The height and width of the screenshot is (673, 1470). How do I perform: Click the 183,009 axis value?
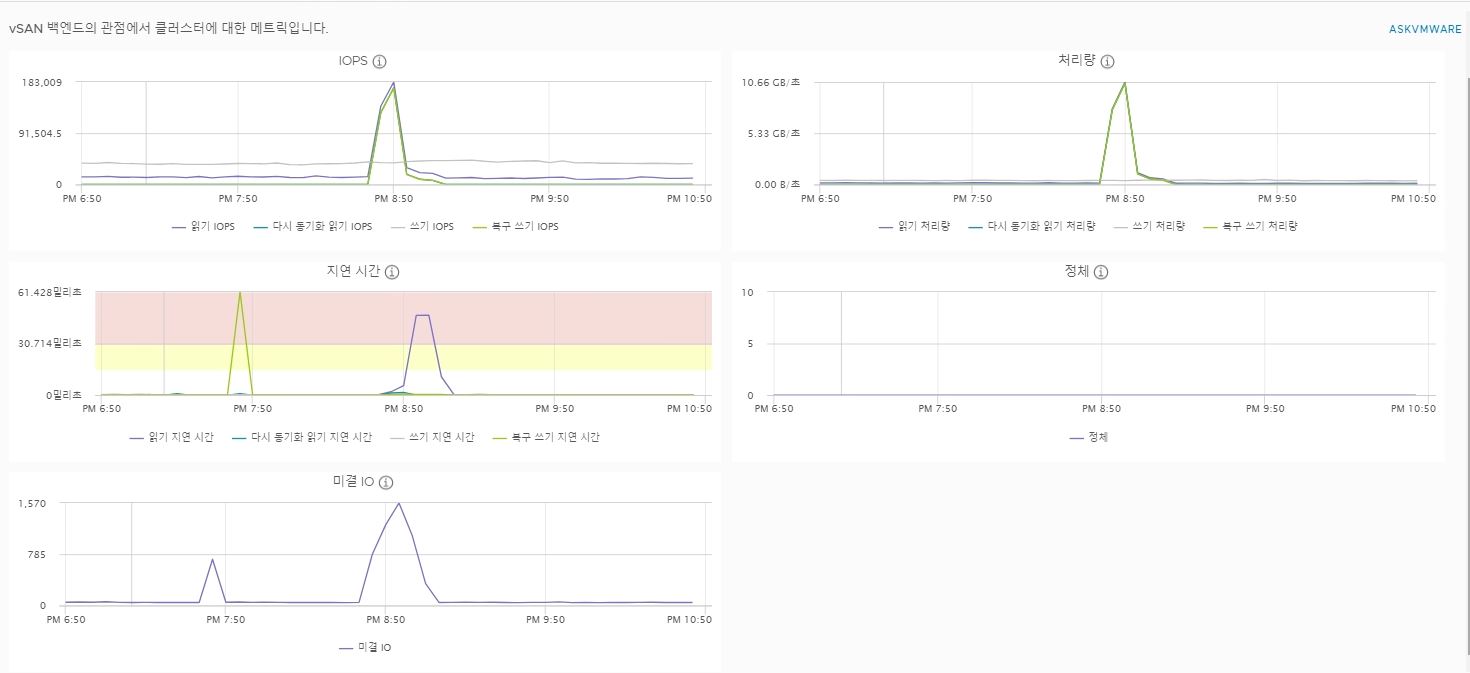(x=42, y=82)
